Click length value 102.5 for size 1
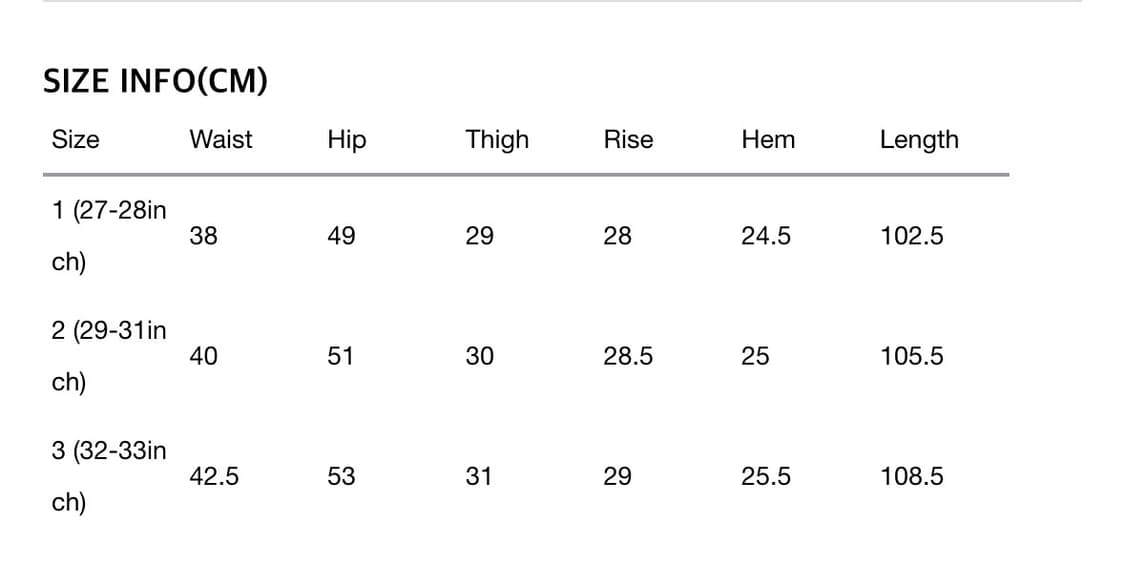The image size is (1125, 567). (x=911, y=236)
